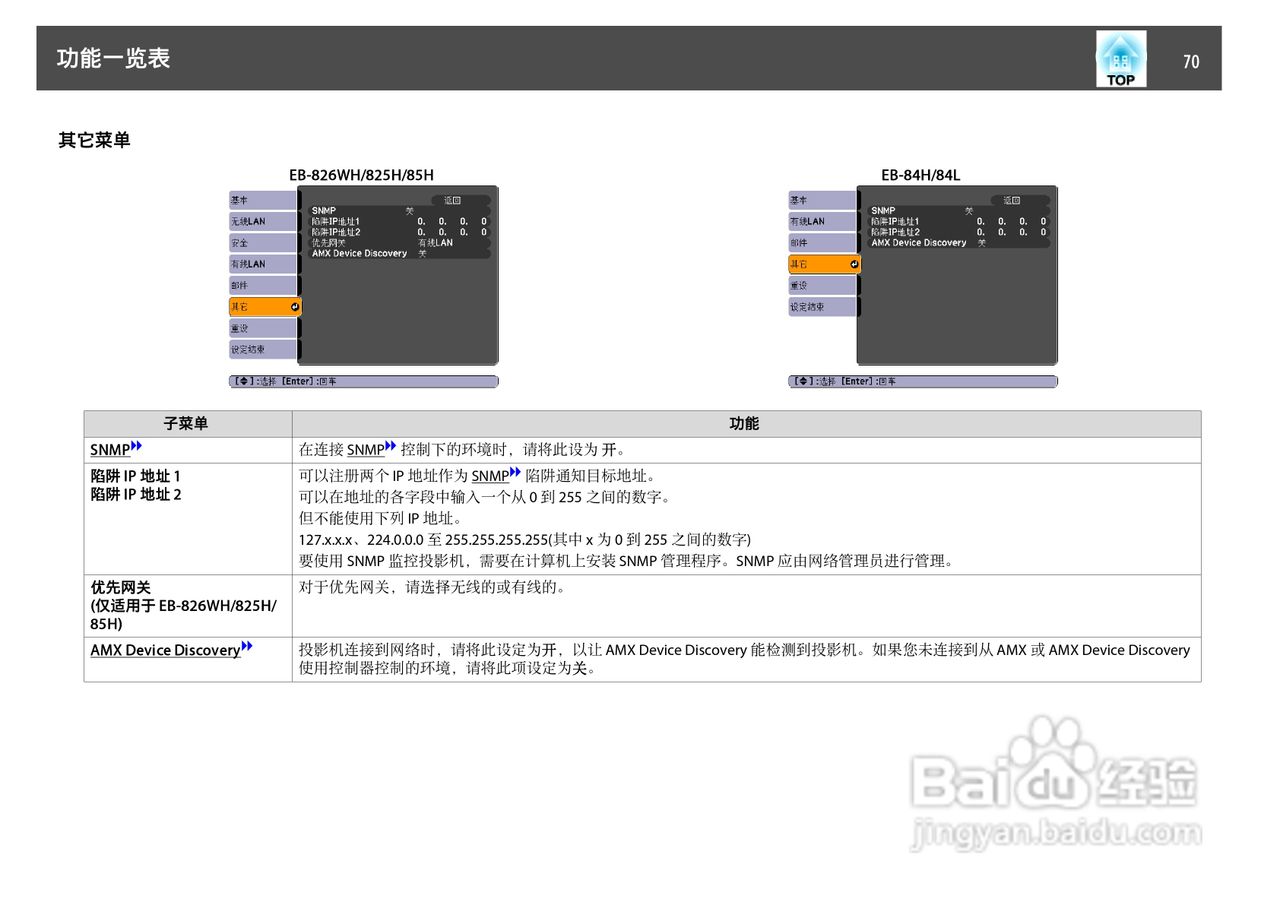The image size is (1280, 905).
Task: Click 有线LAN gateway value in EB-826WH menu
Action: click(x=435, y=243)
